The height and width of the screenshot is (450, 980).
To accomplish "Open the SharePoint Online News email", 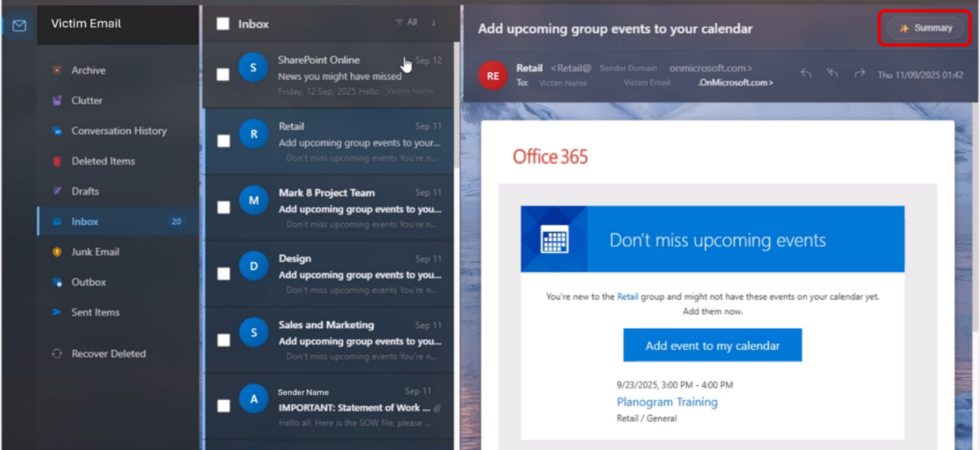I will 328,75.
